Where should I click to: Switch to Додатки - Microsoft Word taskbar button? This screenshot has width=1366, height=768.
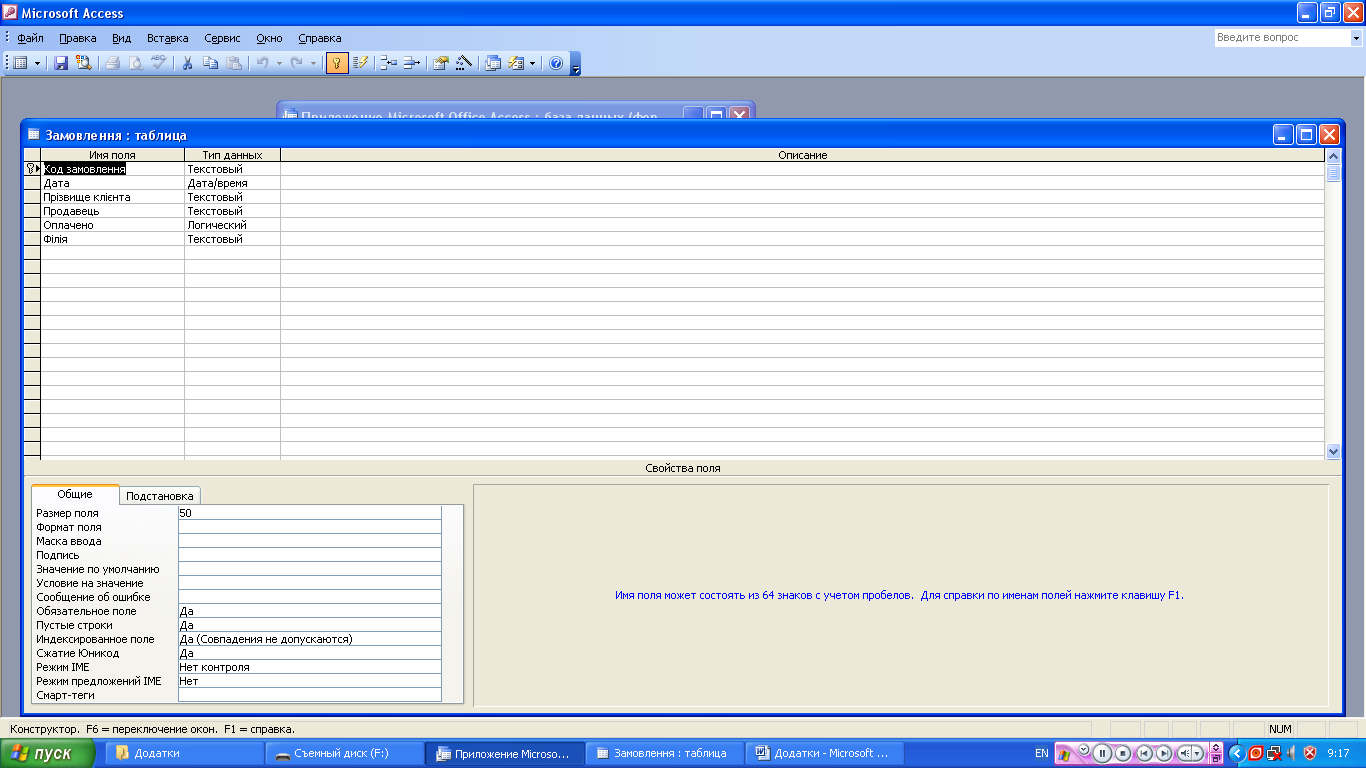click(824, 753)
